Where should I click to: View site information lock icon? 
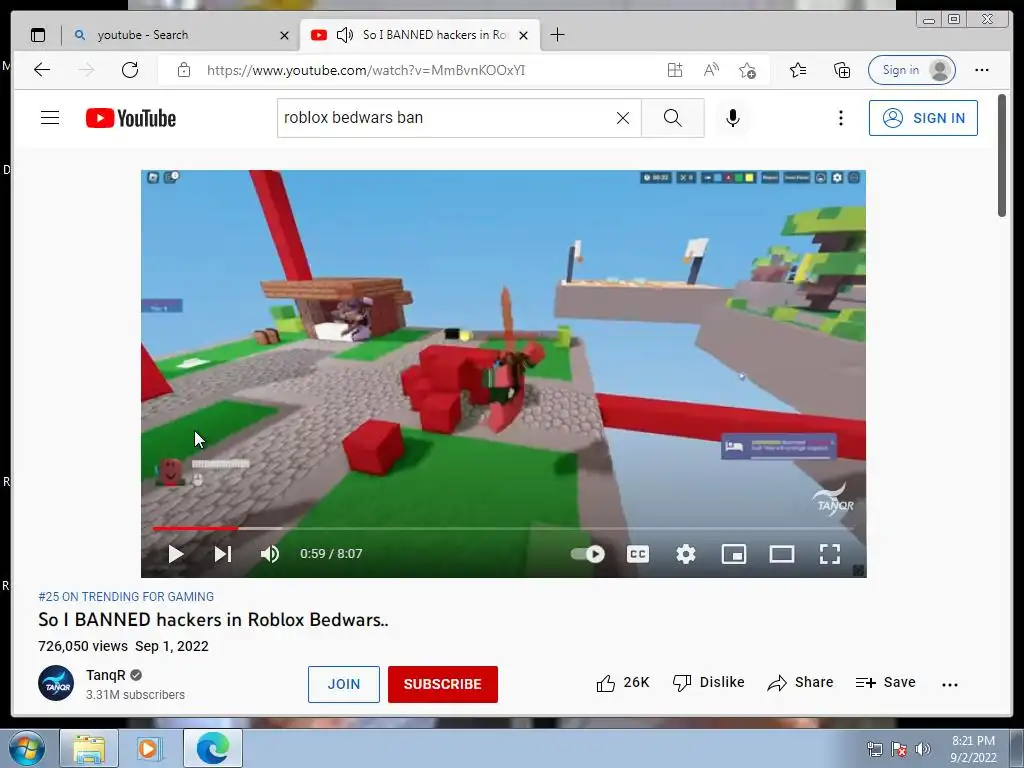184,70
